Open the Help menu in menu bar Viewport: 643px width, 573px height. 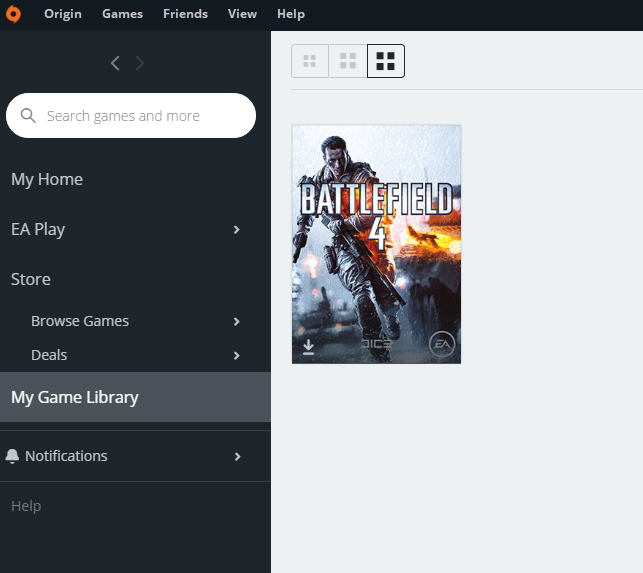click(291, 14)
